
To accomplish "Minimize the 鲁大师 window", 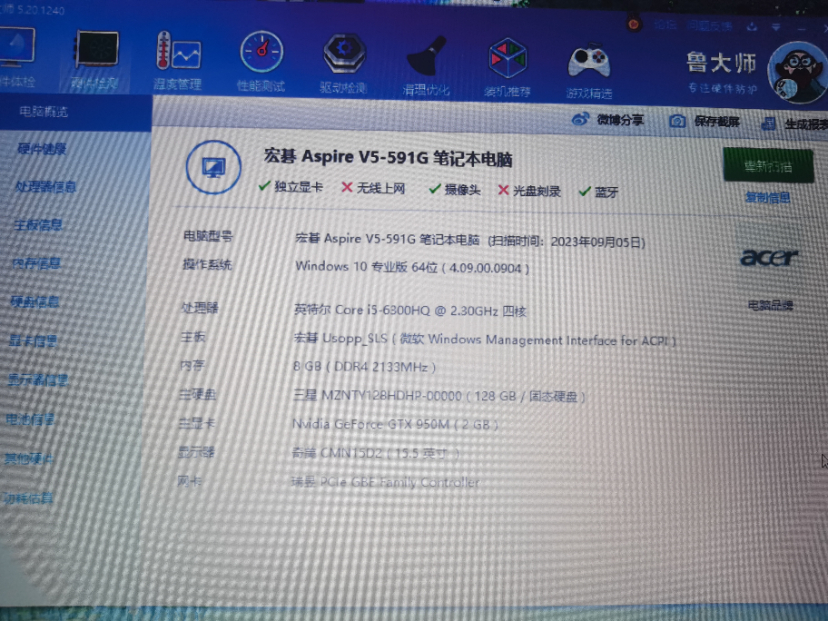I will tap(802, 28).
